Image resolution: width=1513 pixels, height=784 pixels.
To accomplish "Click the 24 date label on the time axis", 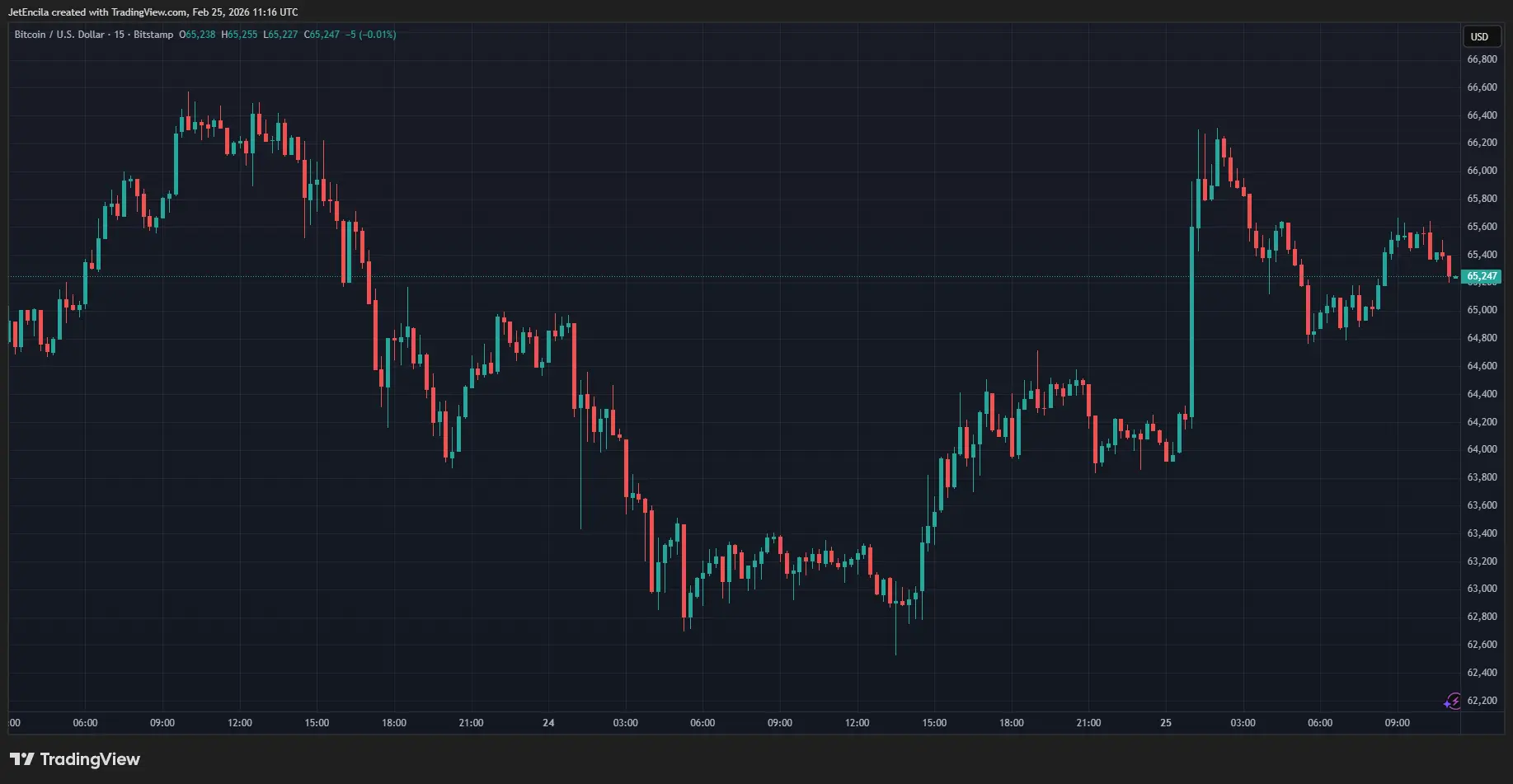I will (x=548, y=723).
